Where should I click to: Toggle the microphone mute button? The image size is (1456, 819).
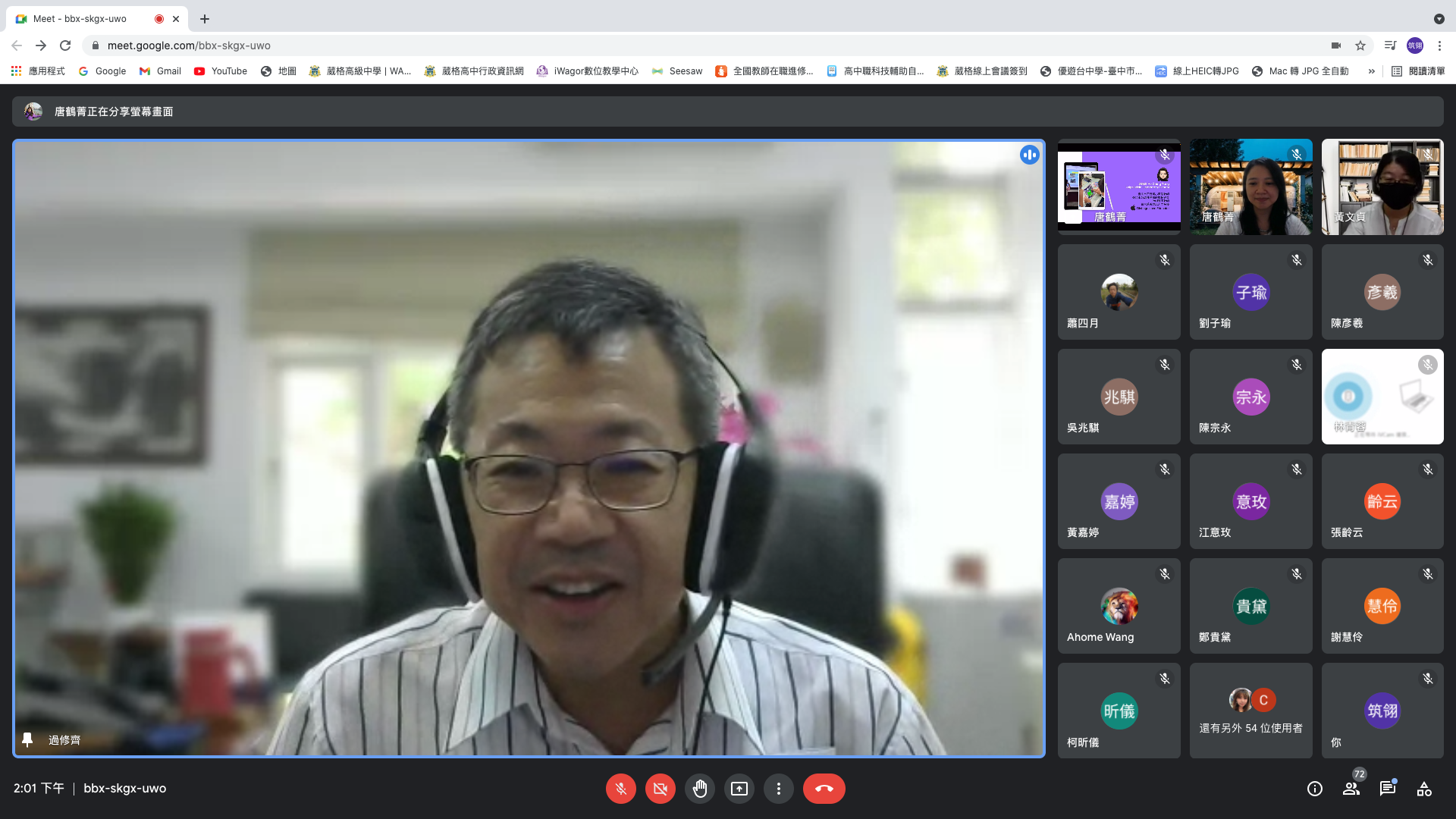click(x=620, y=789)
